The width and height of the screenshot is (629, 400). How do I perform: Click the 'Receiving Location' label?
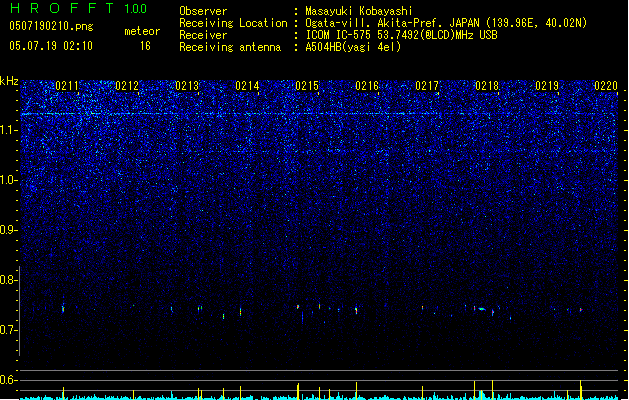point(233,23)
